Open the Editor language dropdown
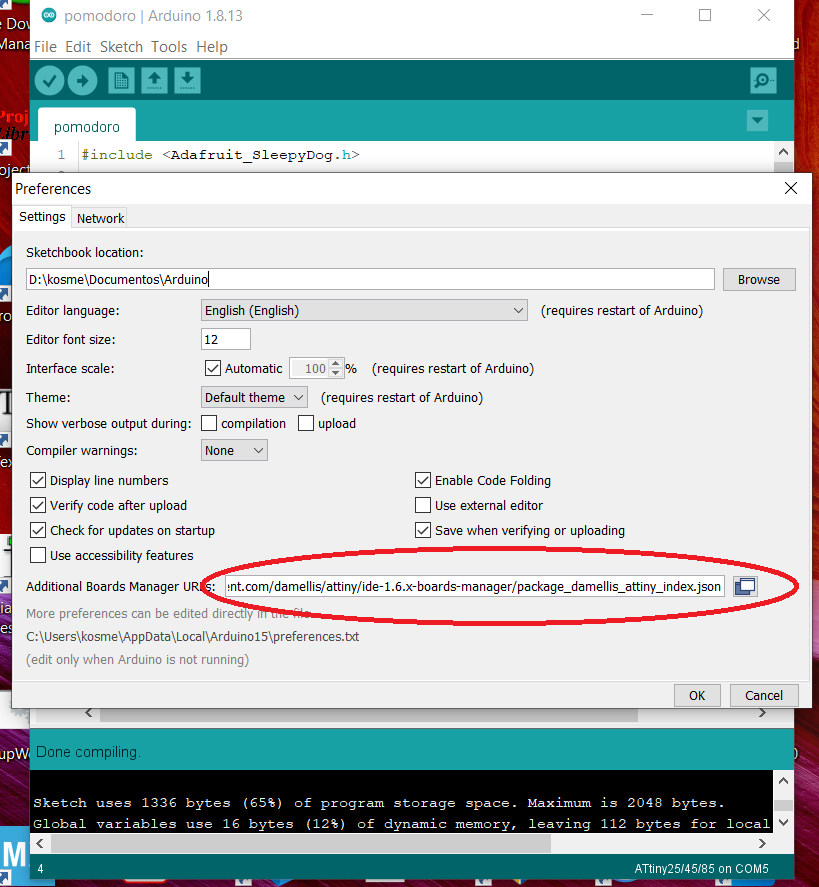Image resolution: width=819 pixels, height=887 pixels. 364,311
